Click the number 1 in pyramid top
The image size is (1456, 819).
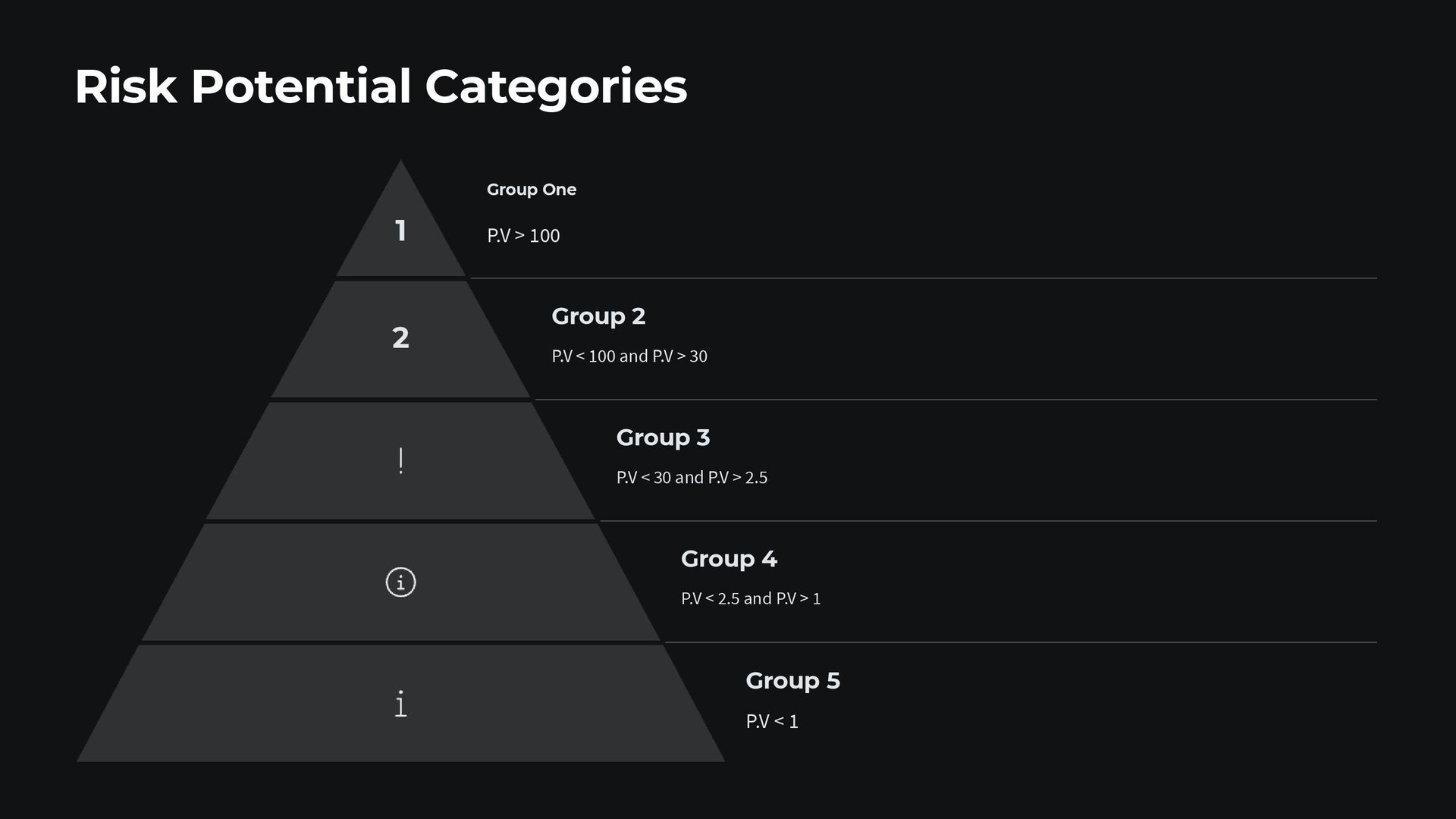(x=400, y=231)
